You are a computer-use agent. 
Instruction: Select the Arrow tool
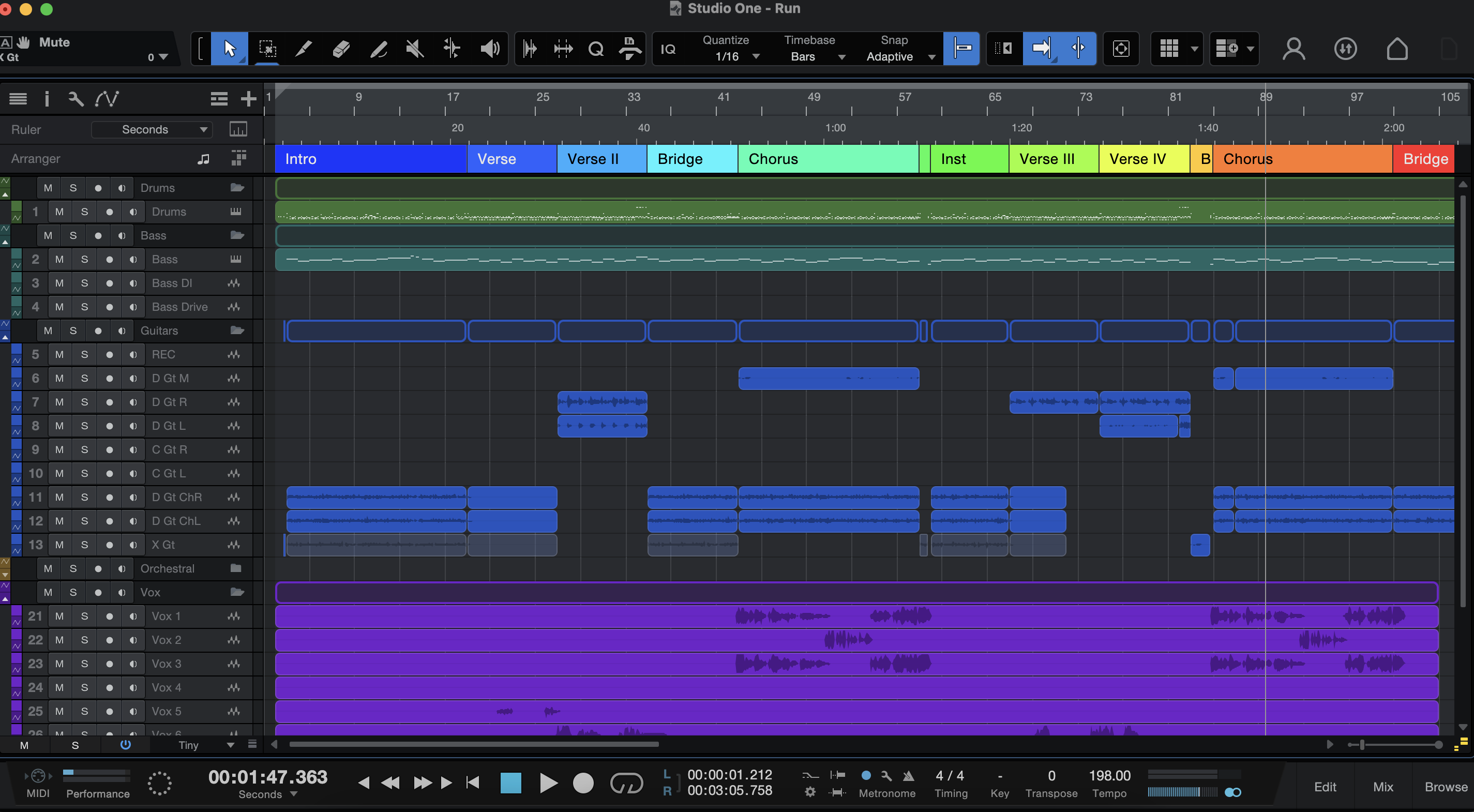(x=230, y=49)
